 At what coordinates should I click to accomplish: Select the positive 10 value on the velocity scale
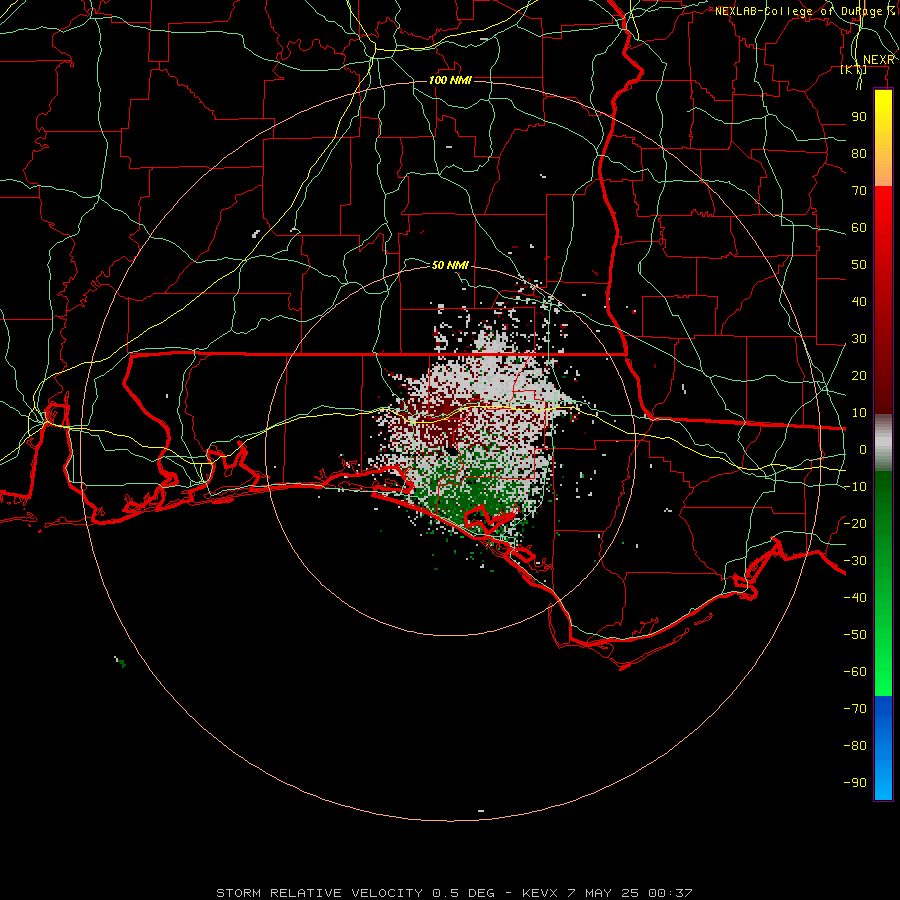(859, 413)
